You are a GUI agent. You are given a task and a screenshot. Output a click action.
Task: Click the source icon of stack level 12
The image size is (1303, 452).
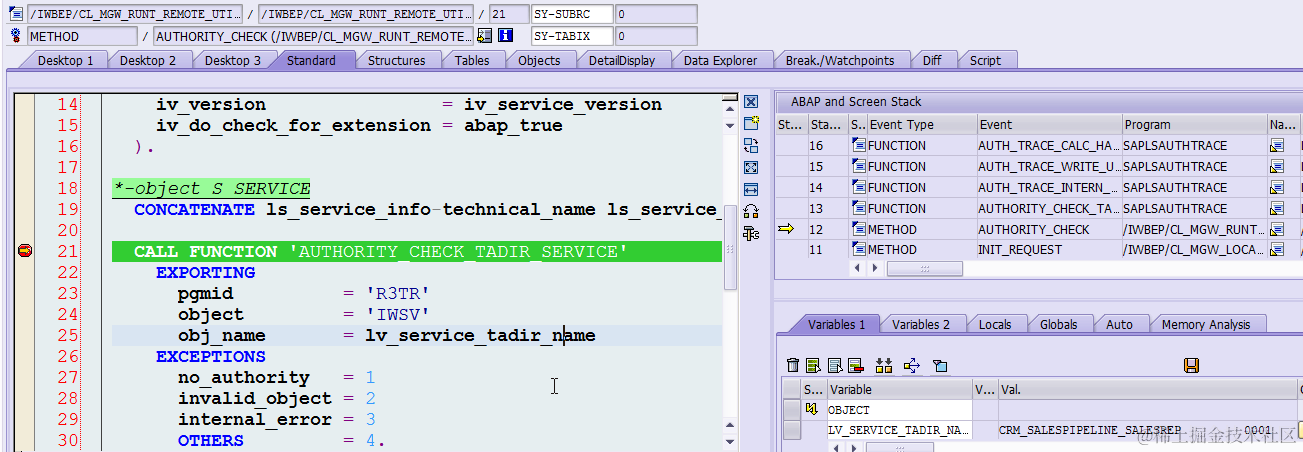(859, 229)
